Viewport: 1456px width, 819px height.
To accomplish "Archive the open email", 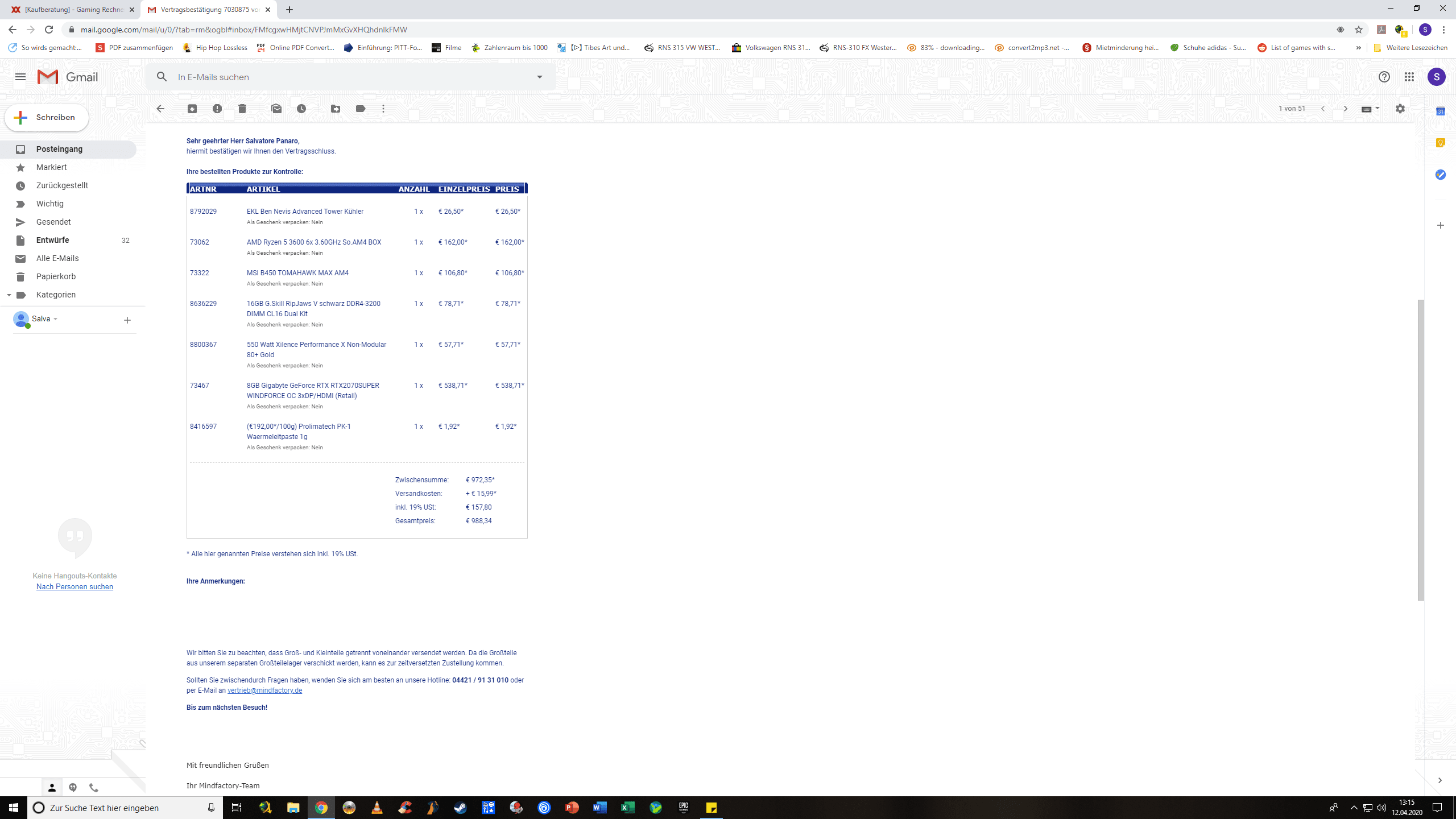I will coord(192,109).
